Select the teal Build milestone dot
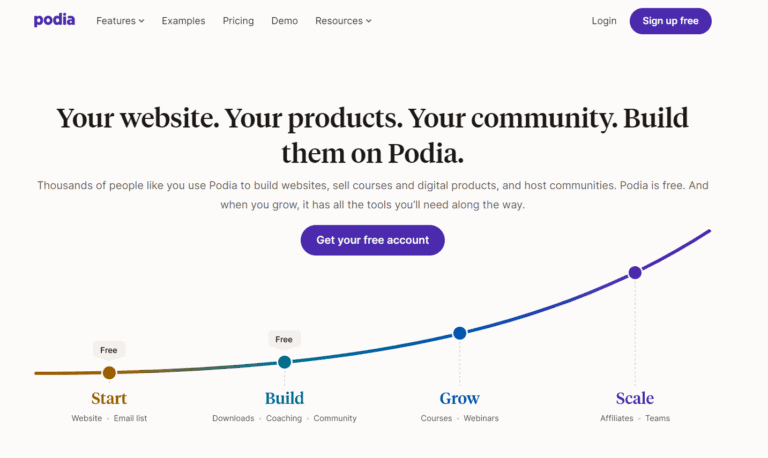Image resolution: width=768 pixels, height=458 pixels. [285, 362]
